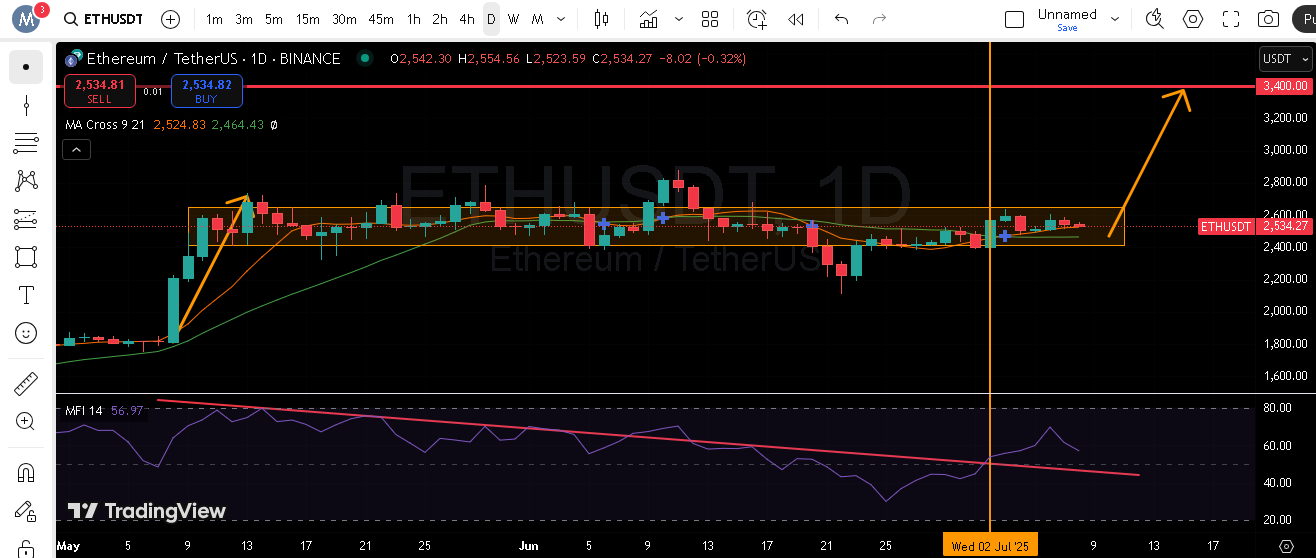This screenshot has width=1316, height=558.
Task: Click the MFI 14 indicator label
Action: pyautogui.click(x=84, y=410)
